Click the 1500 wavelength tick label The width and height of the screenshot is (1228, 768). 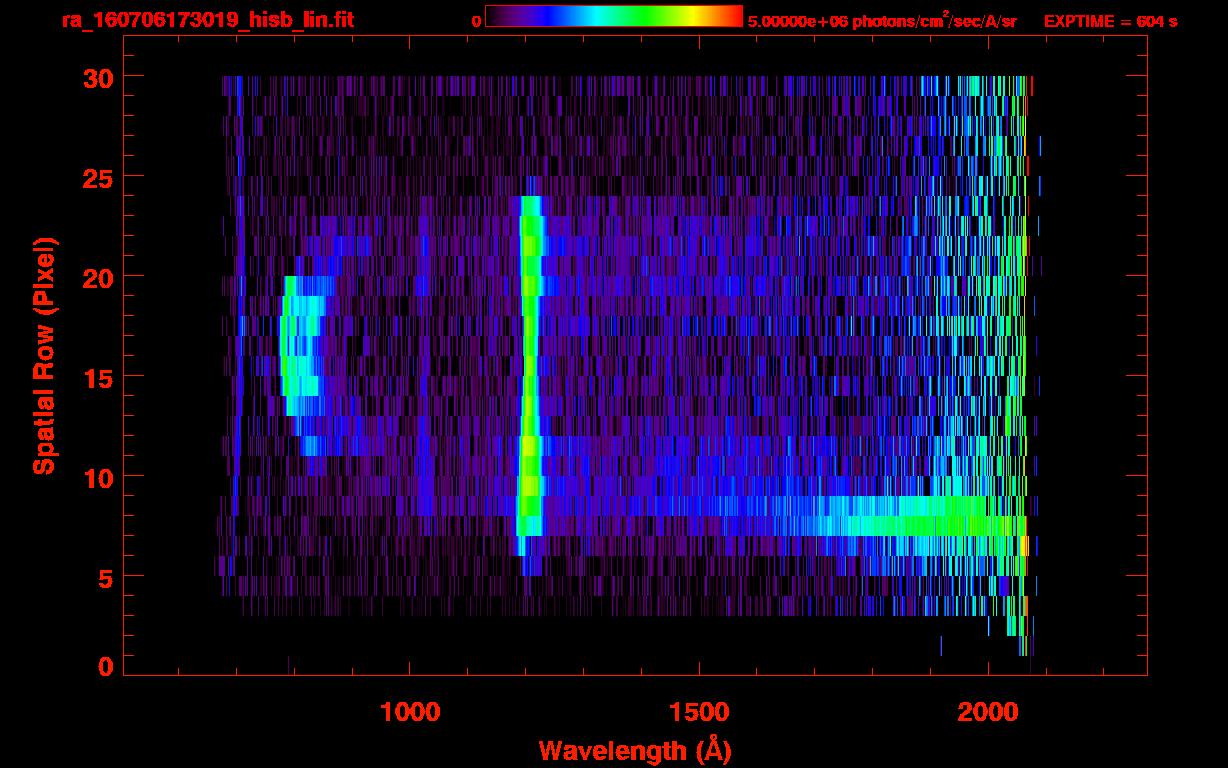click(699, 712)
